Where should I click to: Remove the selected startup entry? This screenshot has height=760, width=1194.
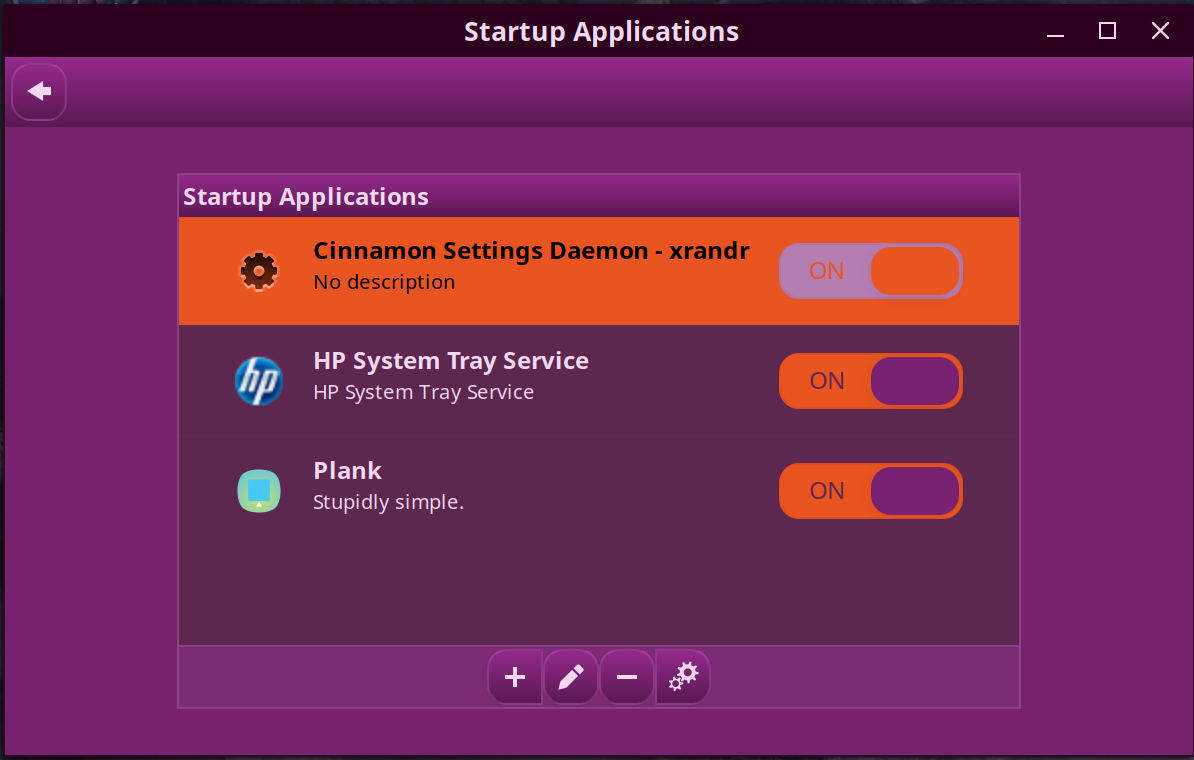click(627, 677)
